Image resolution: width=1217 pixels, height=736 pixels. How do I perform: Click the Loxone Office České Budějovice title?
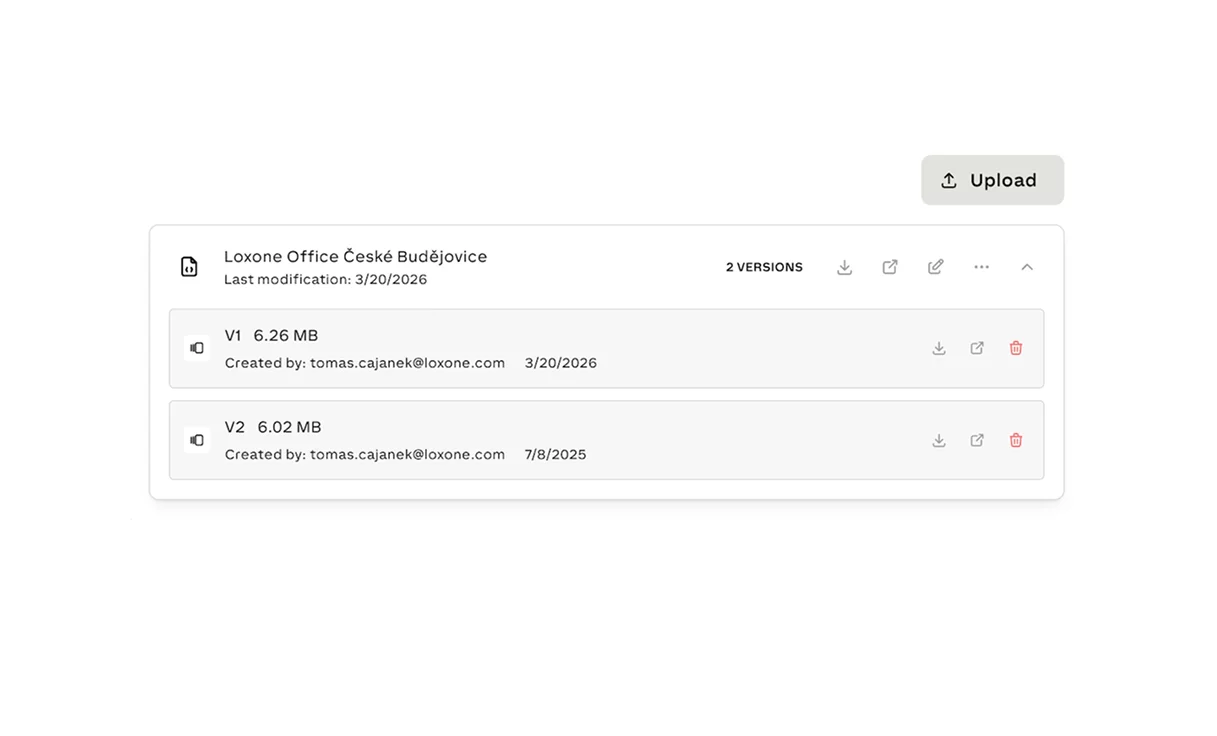coord(356,257)
